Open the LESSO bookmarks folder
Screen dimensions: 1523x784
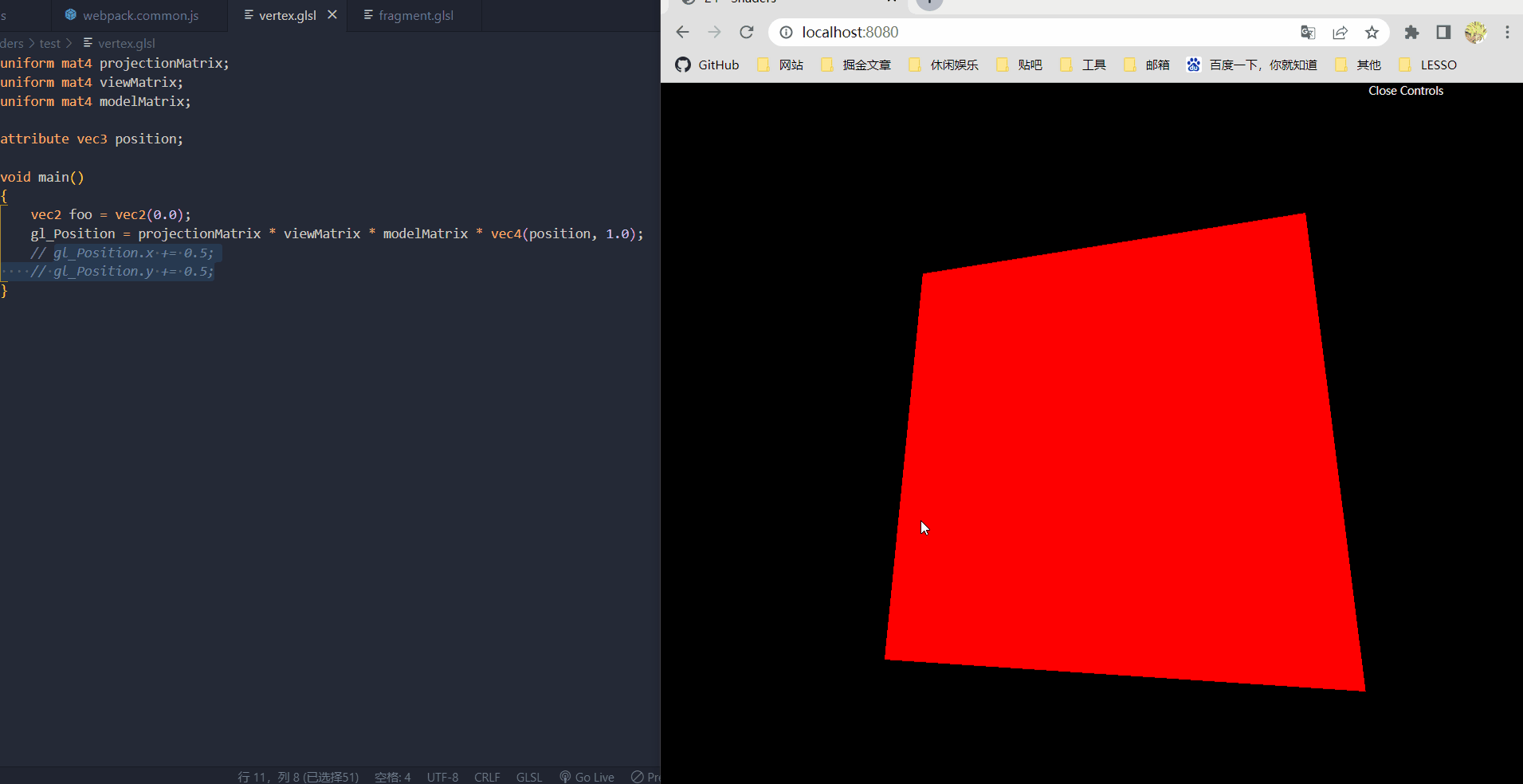[x=1428, y=65]
